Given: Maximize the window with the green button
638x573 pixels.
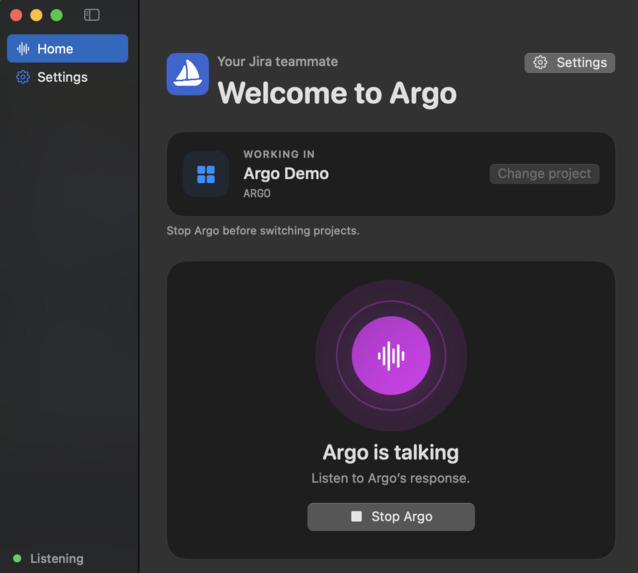Looking at the screenshot, I should (57, 15).
